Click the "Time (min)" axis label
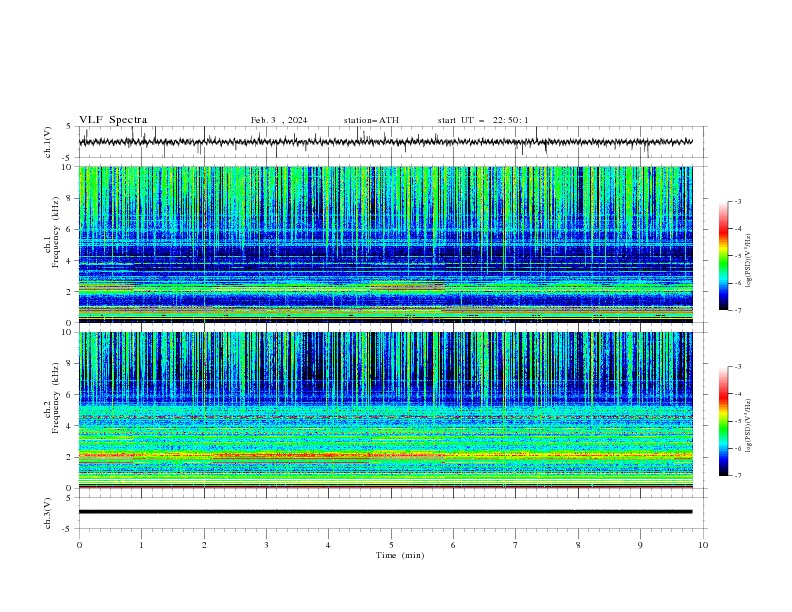The height and width of the screenshot is (612, 792). coord(400,555)
